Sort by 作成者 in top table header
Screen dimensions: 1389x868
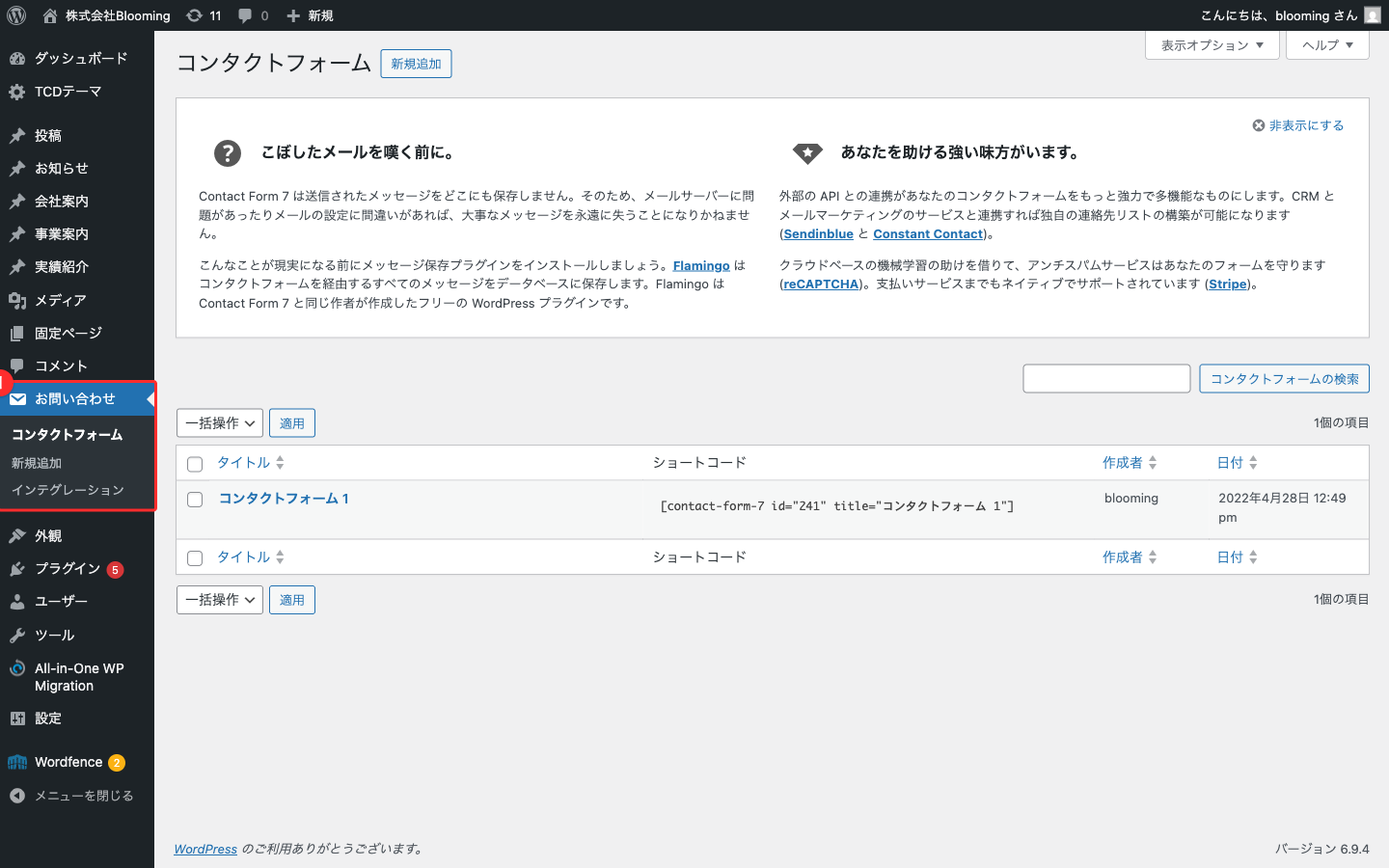pyautogui.click(x=1130, y=463)
